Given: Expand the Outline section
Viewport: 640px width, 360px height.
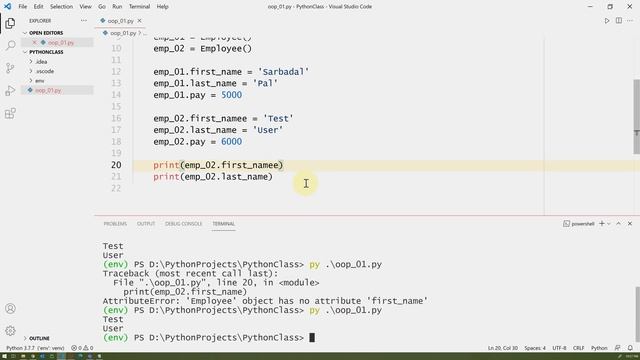Looking at the screenshot, I should (x=39, y=338).
